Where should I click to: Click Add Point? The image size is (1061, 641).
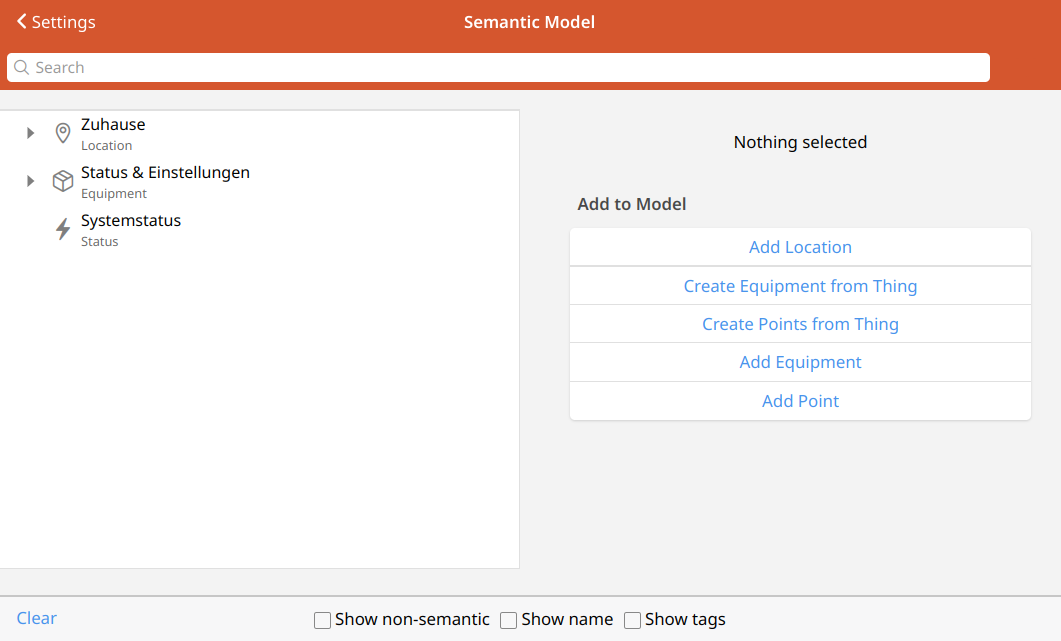point(800,401)
